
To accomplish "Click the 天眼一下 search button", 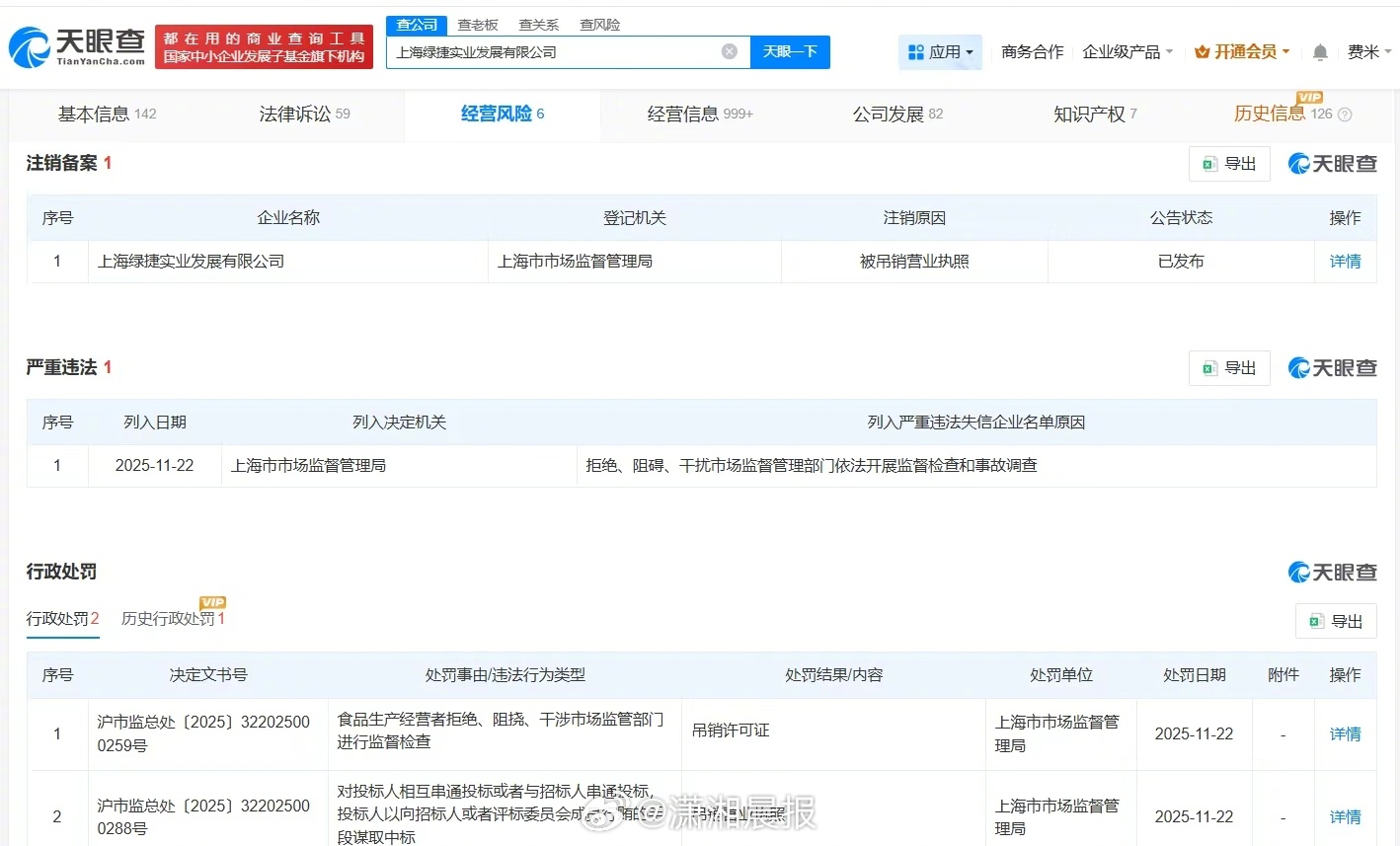I will pos(790,51).
